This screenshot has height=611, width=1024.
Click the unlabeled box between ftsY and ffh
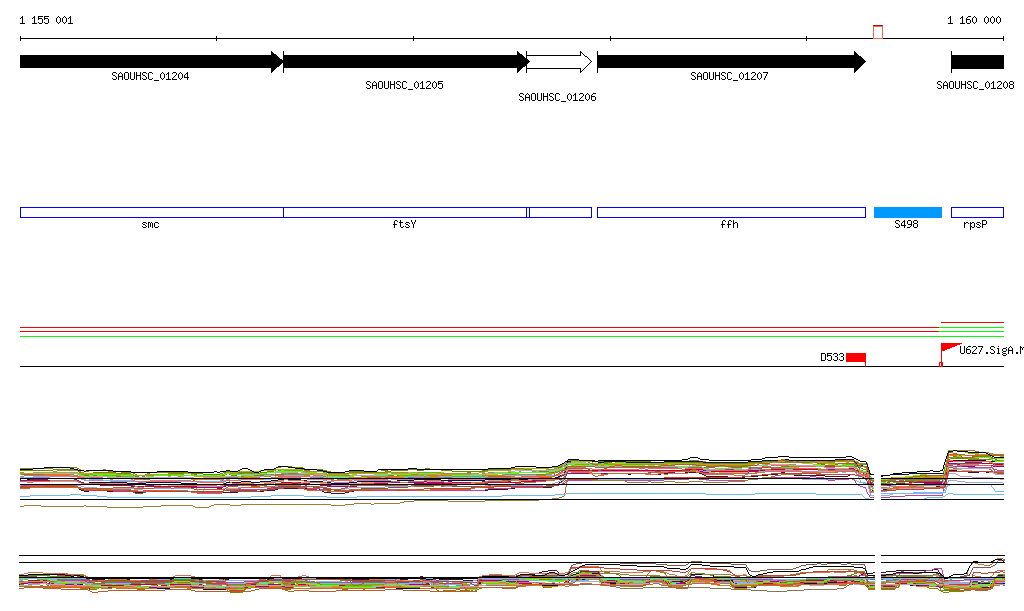(x=559, y=212)
